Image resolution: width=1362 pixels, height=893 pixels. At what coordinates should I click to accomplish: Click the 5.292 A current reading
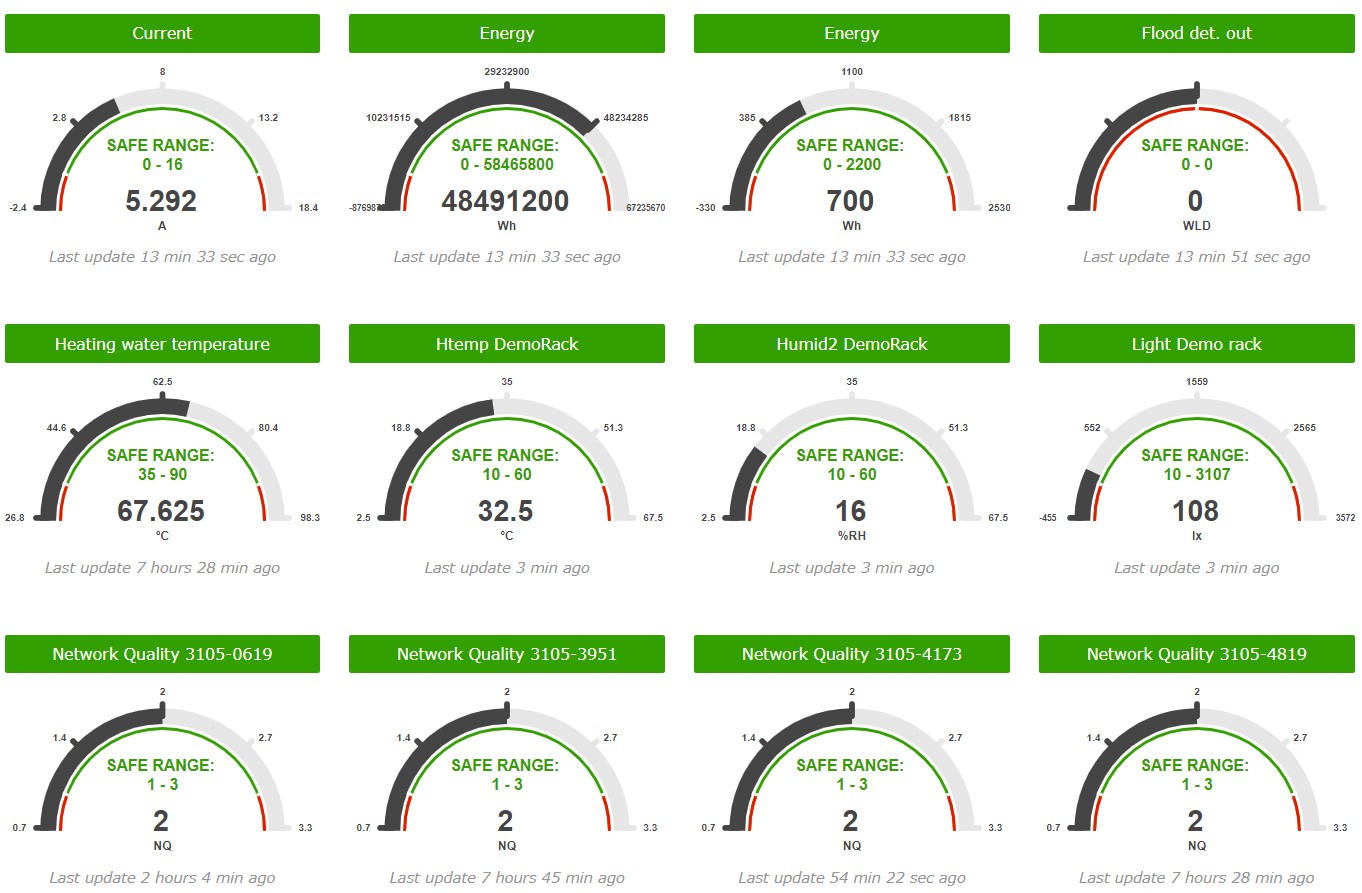point(161,201)
